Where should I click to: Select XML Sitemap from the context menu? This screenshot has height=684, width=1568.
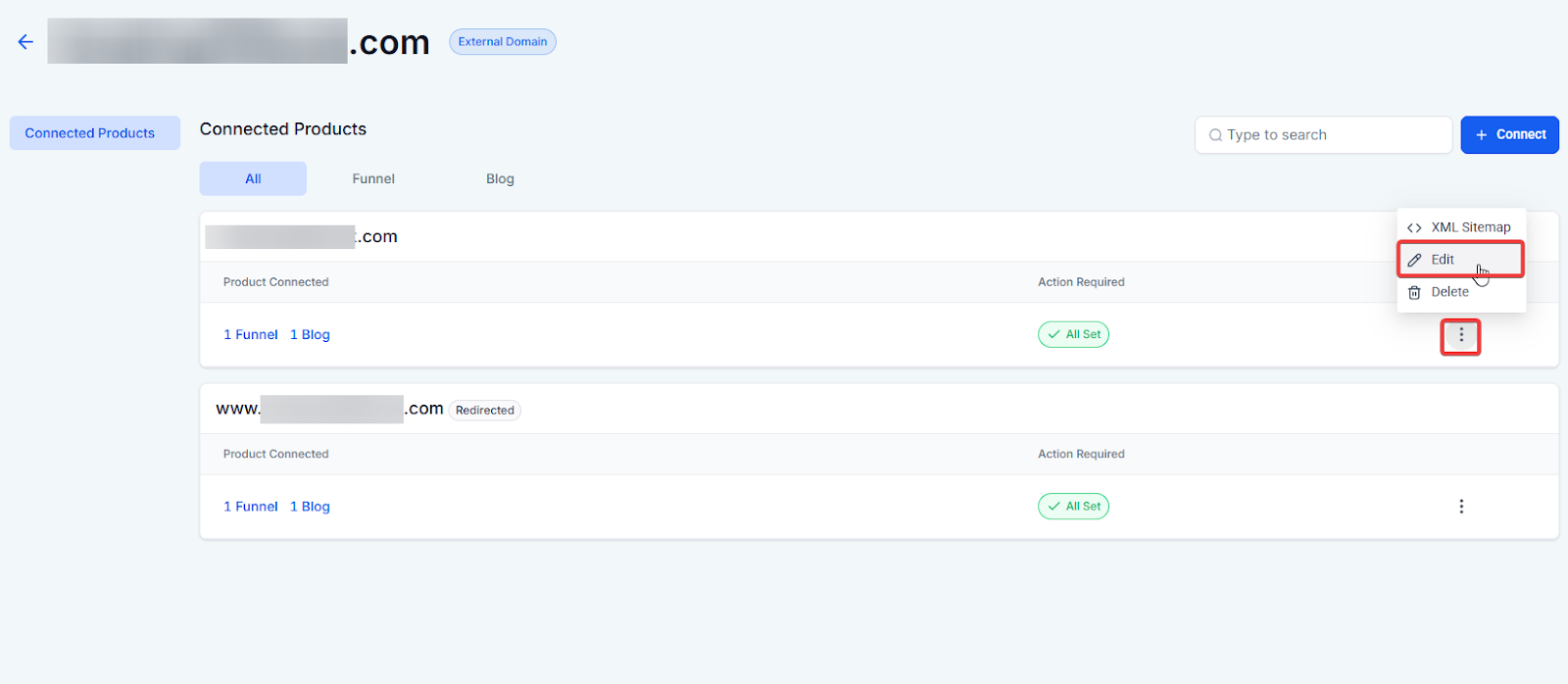tap(1470, 227)
